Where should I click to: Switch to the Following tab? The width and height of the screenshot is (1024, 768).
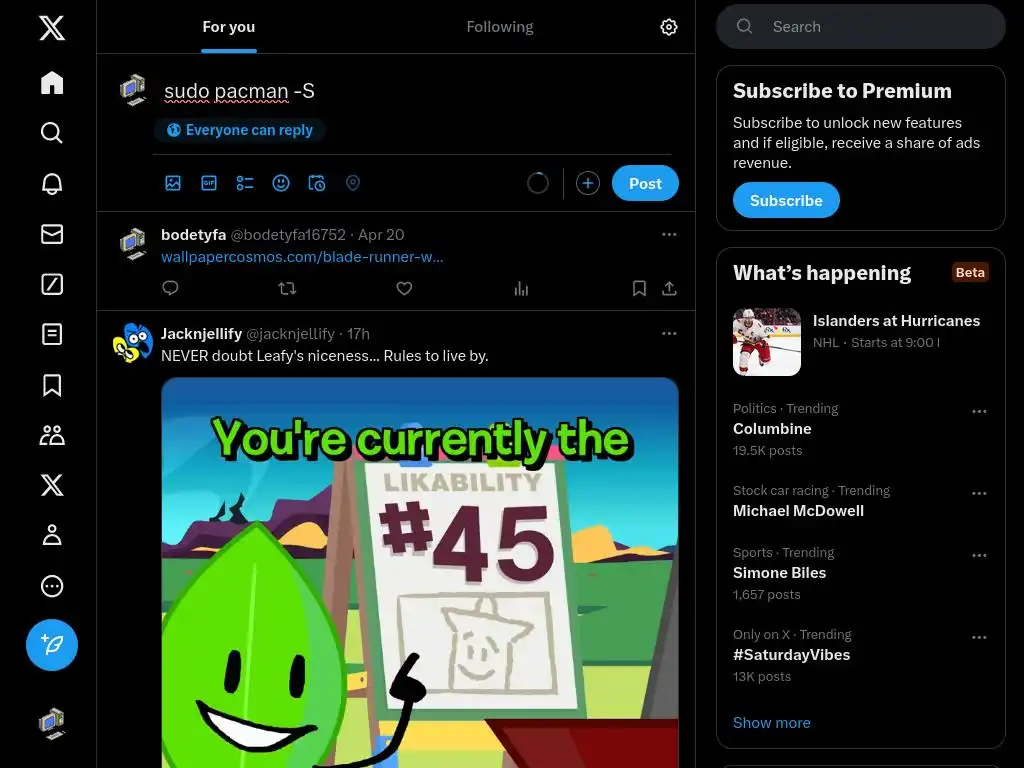pyautogui.click(x=500, y=27)
